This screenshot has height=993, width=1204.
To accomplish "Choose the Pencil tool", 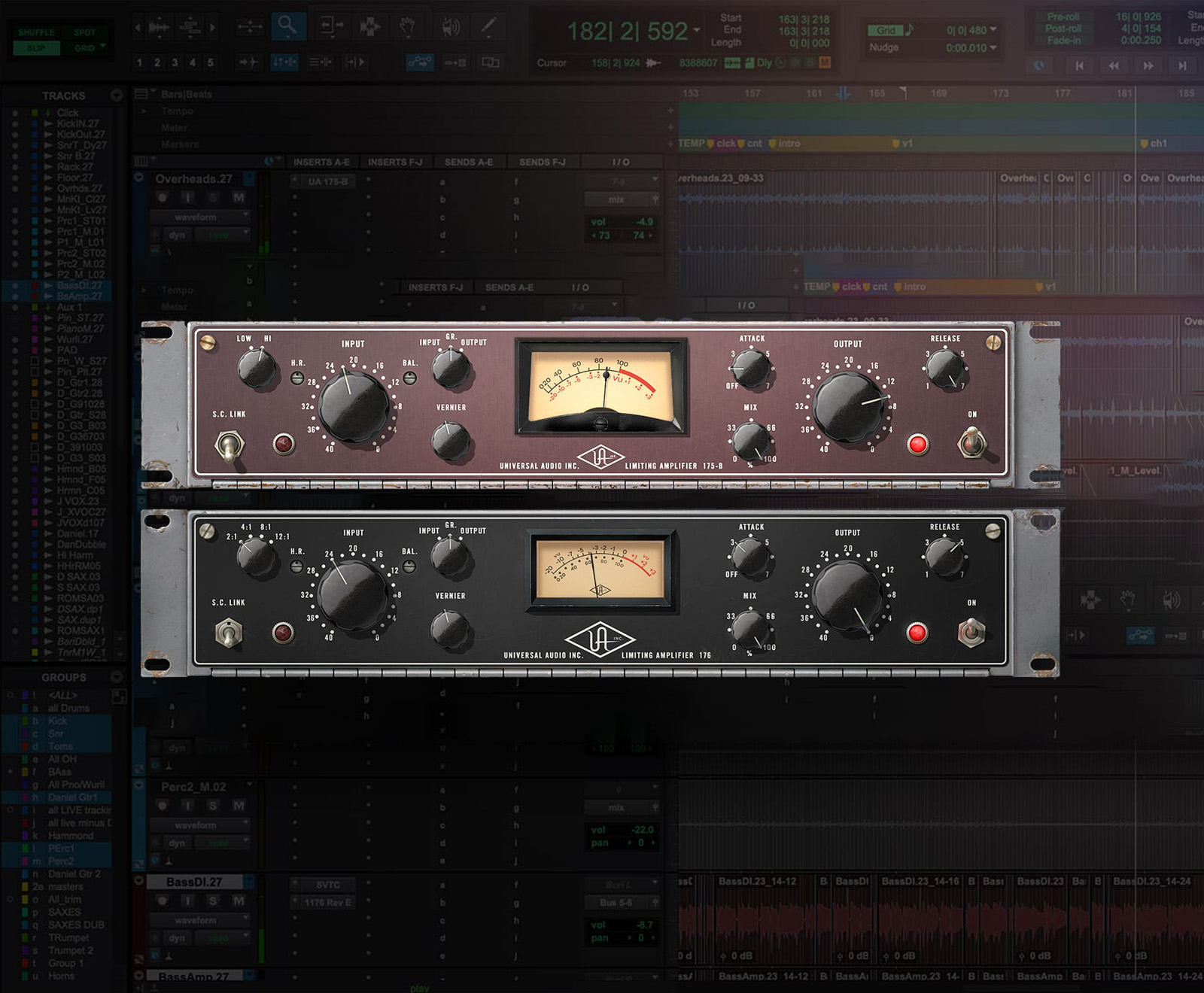I will 488,27.
